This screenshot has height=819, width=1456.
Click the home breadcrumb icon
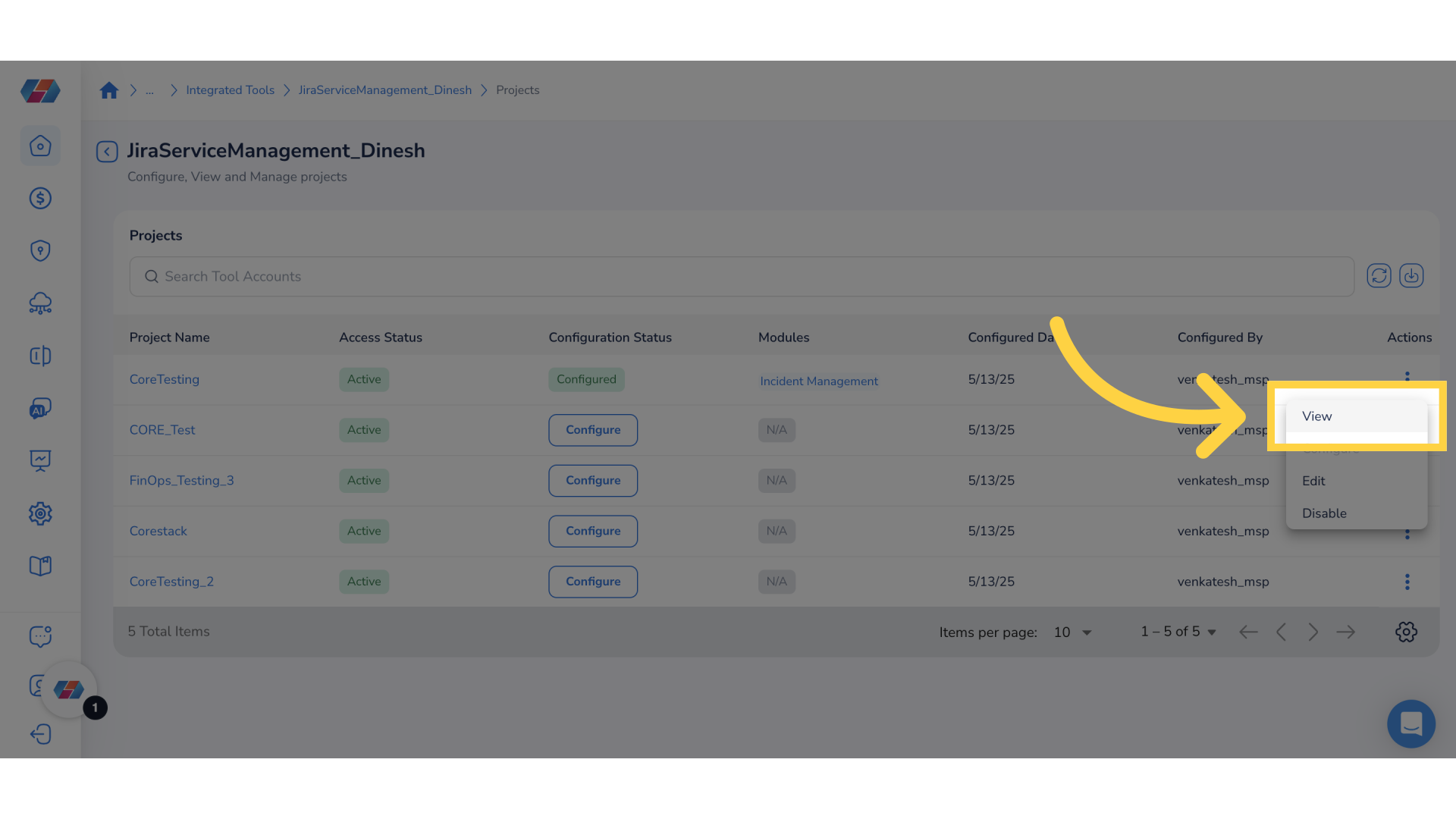tap(109, 90)
